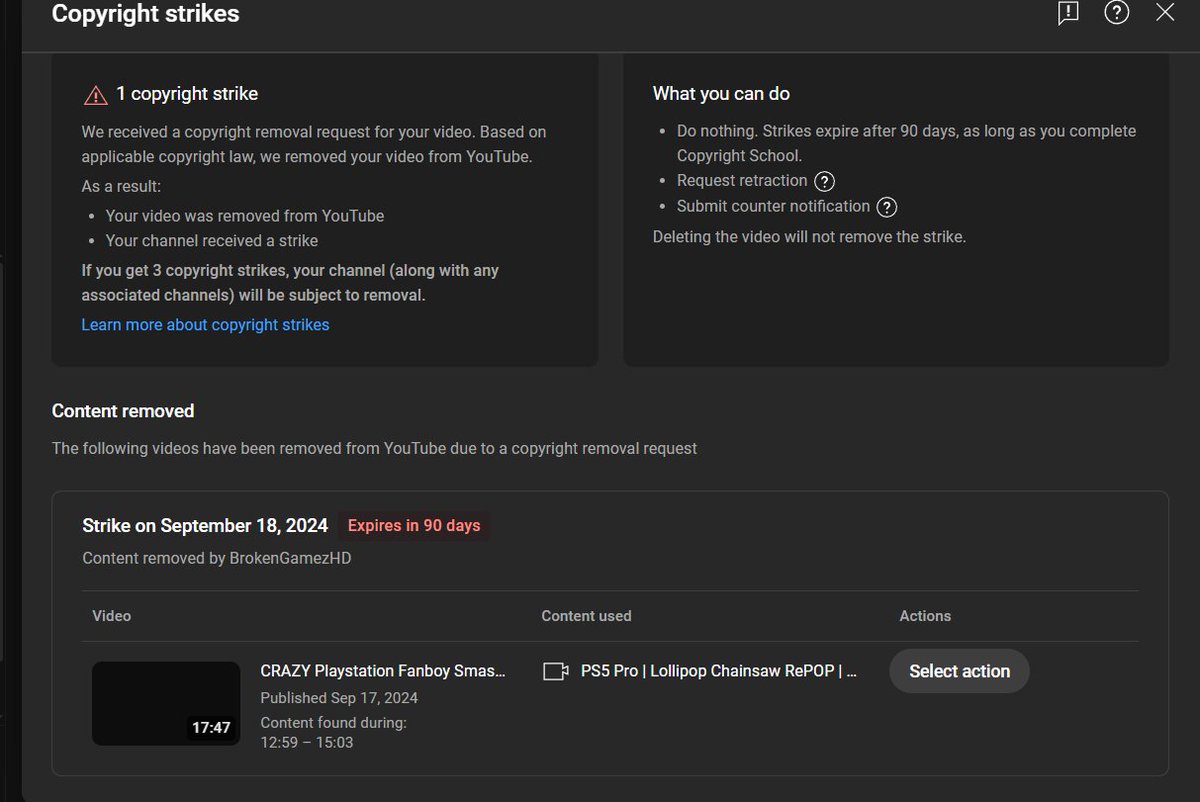Click the Strike on September 18, 2024 heading
This screenshot has height=802, width=1200.
pyautogui.click(x=206, y=525)
